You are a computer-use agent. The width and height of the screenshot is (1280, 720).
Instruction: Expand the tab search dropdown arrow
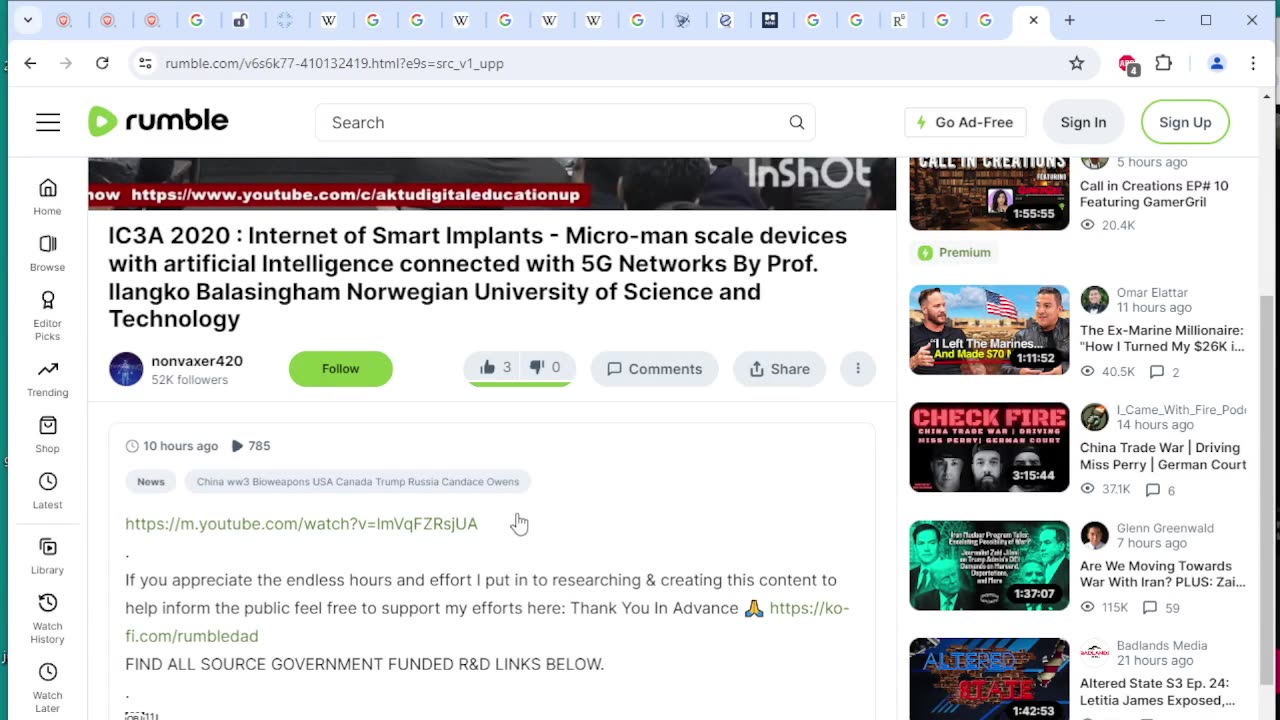pos(28,20)
